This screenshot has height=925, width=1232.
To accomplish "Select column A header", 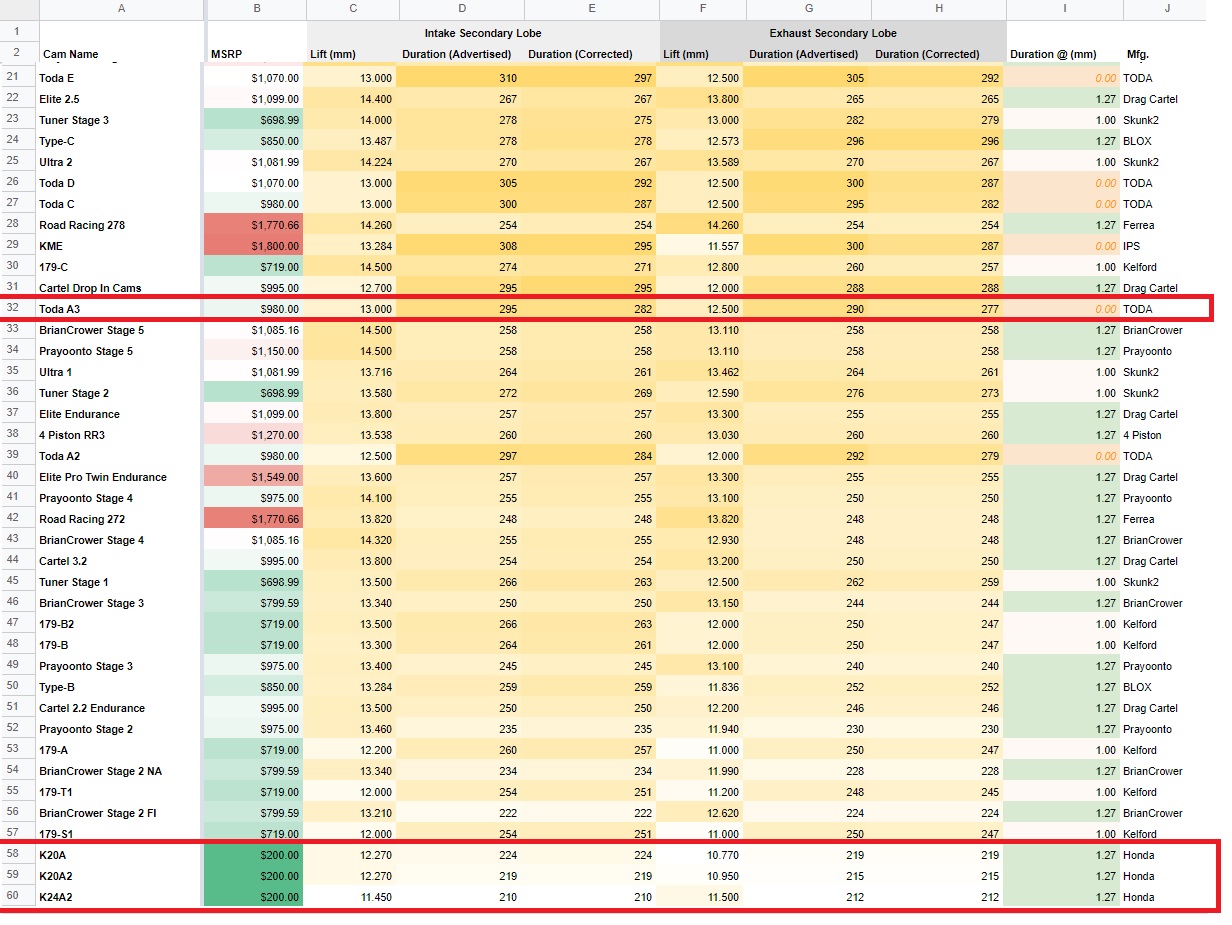I will pyautogui.click(x=121, y=9).
